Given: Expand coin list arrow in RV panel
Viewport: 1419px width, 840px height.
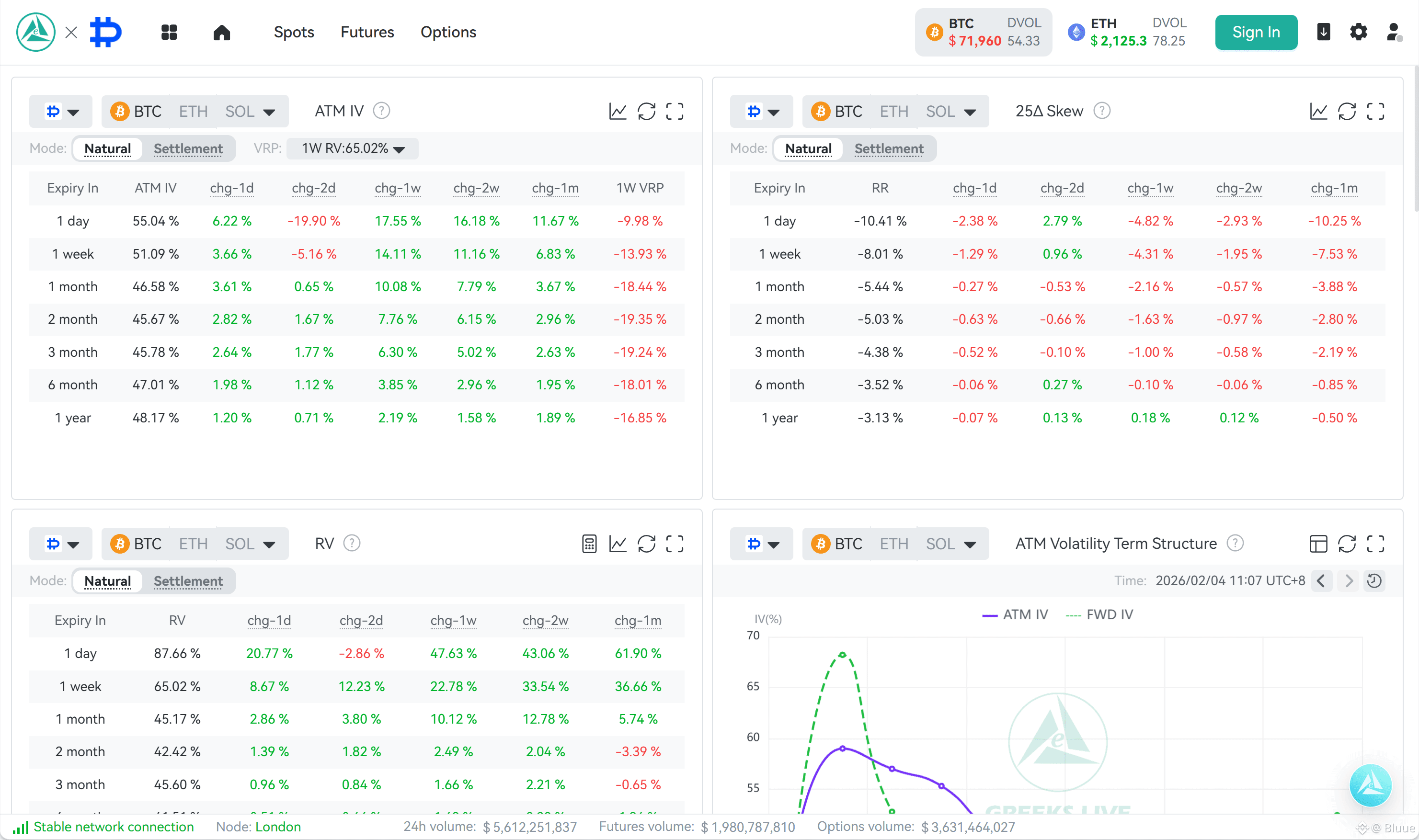Looking at the screenshot, I should click(x=269, y=545).
